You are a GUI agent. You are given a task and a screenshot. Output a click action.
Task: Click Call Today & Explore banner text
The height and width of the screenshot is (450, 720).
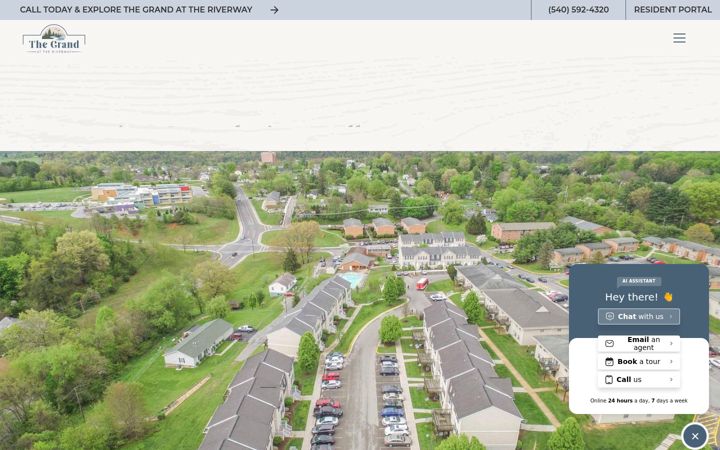point(136,10)
